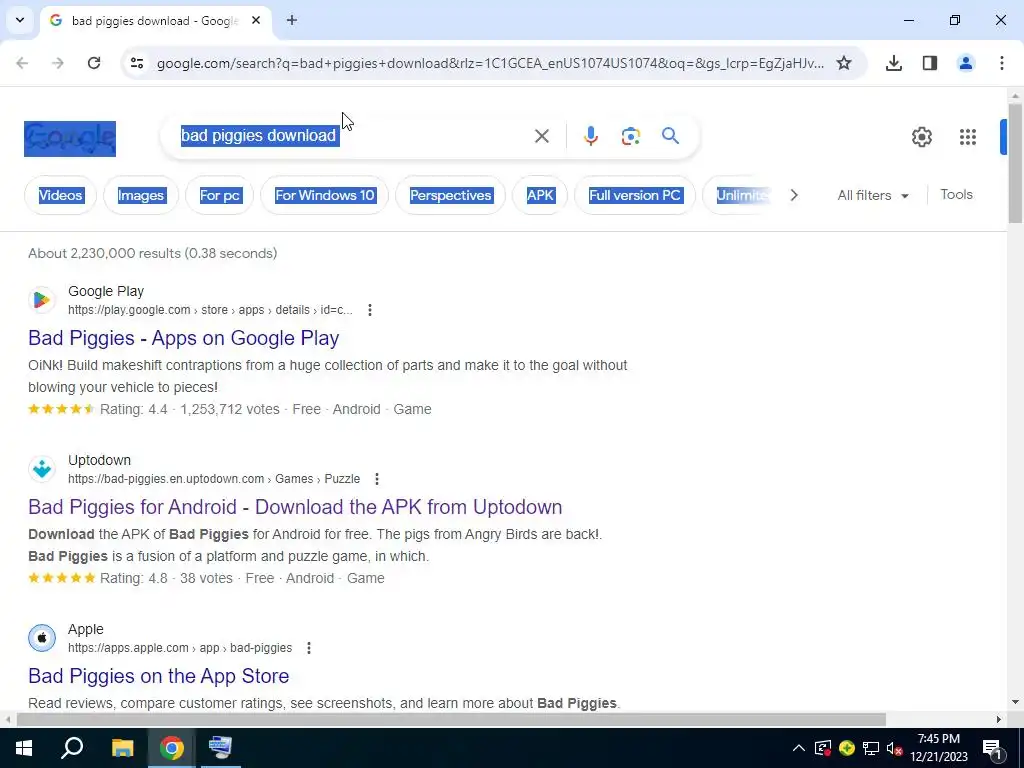Go back to the previous page

(22, 63)
